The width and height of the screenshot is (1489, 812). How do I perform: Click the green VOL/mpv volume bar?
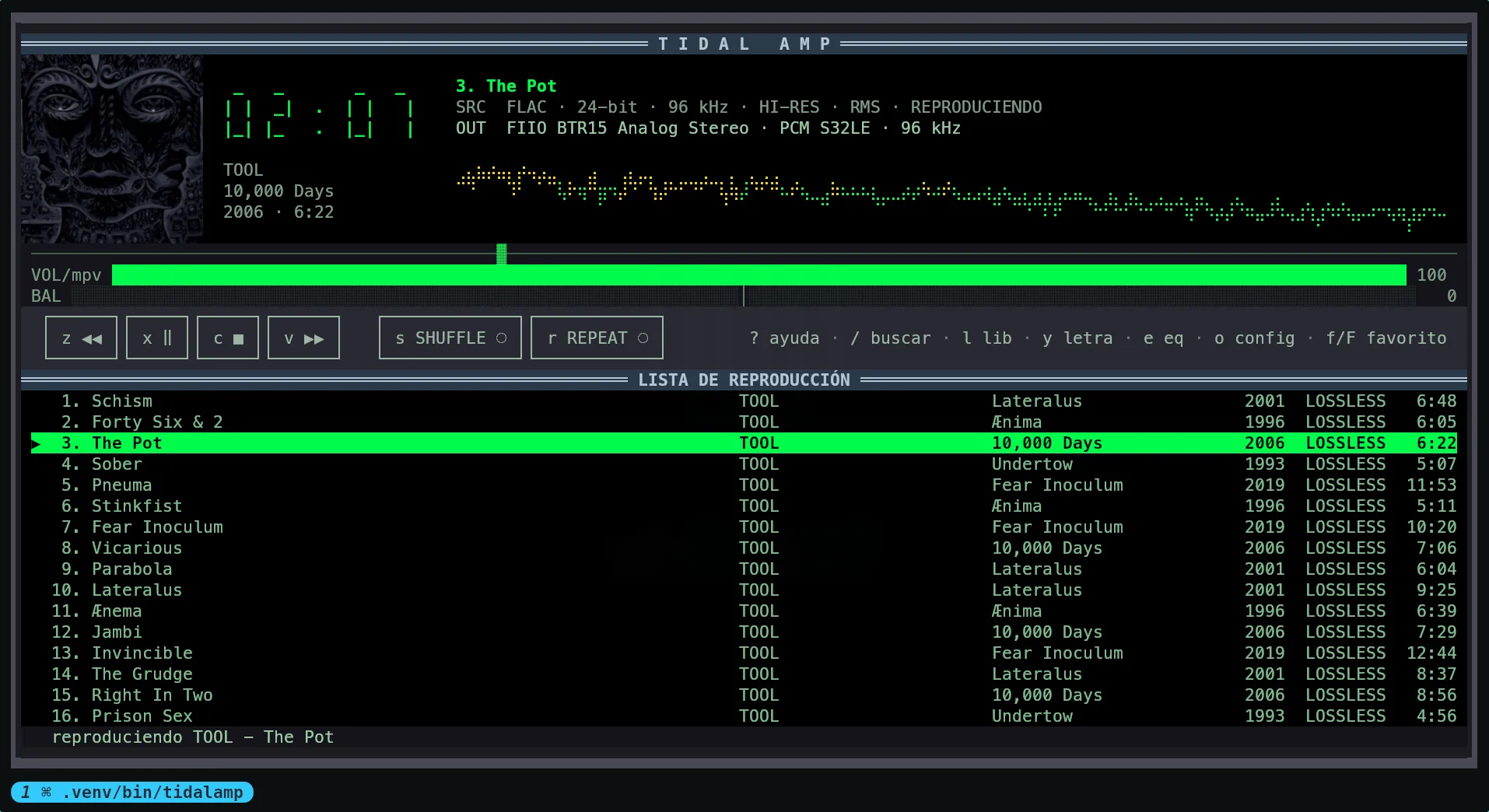pyautogui.click(x=759, y=275)
